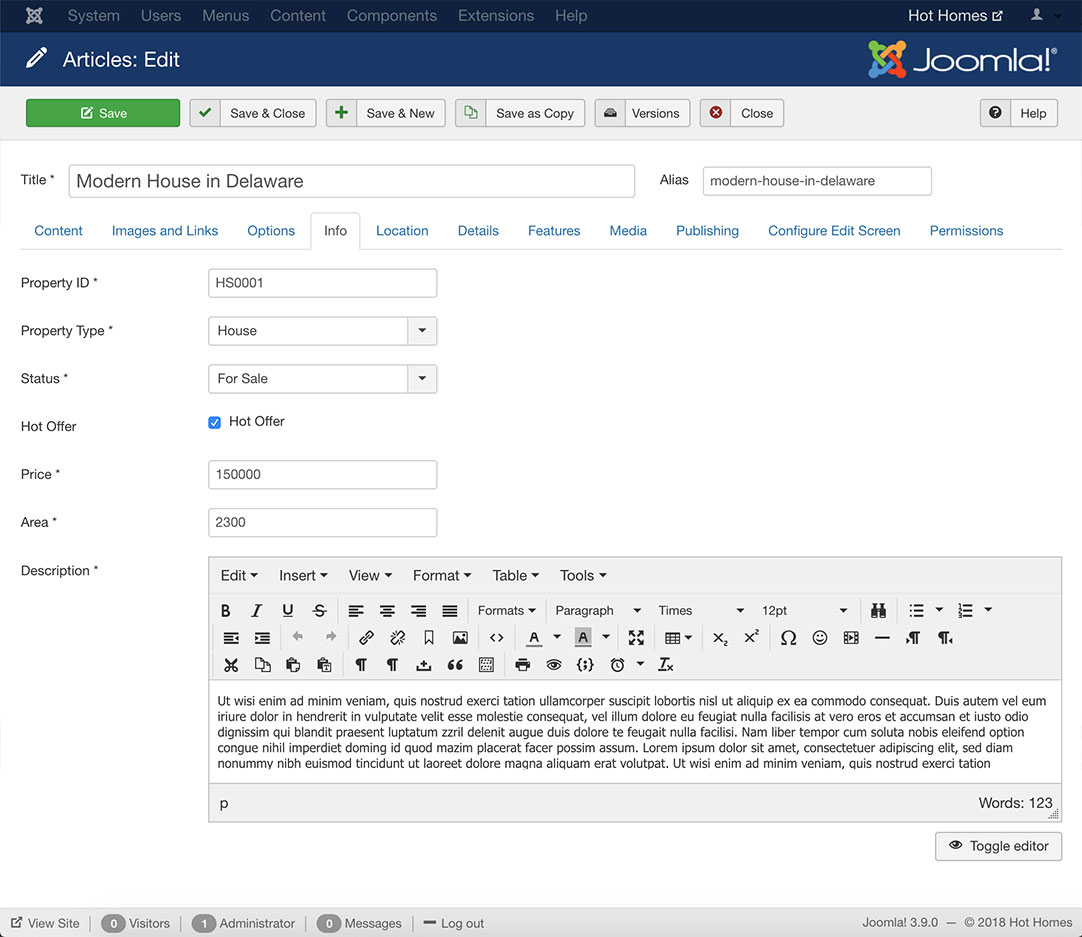
Task: Click the print icon in editor
Action: point(523,665)
